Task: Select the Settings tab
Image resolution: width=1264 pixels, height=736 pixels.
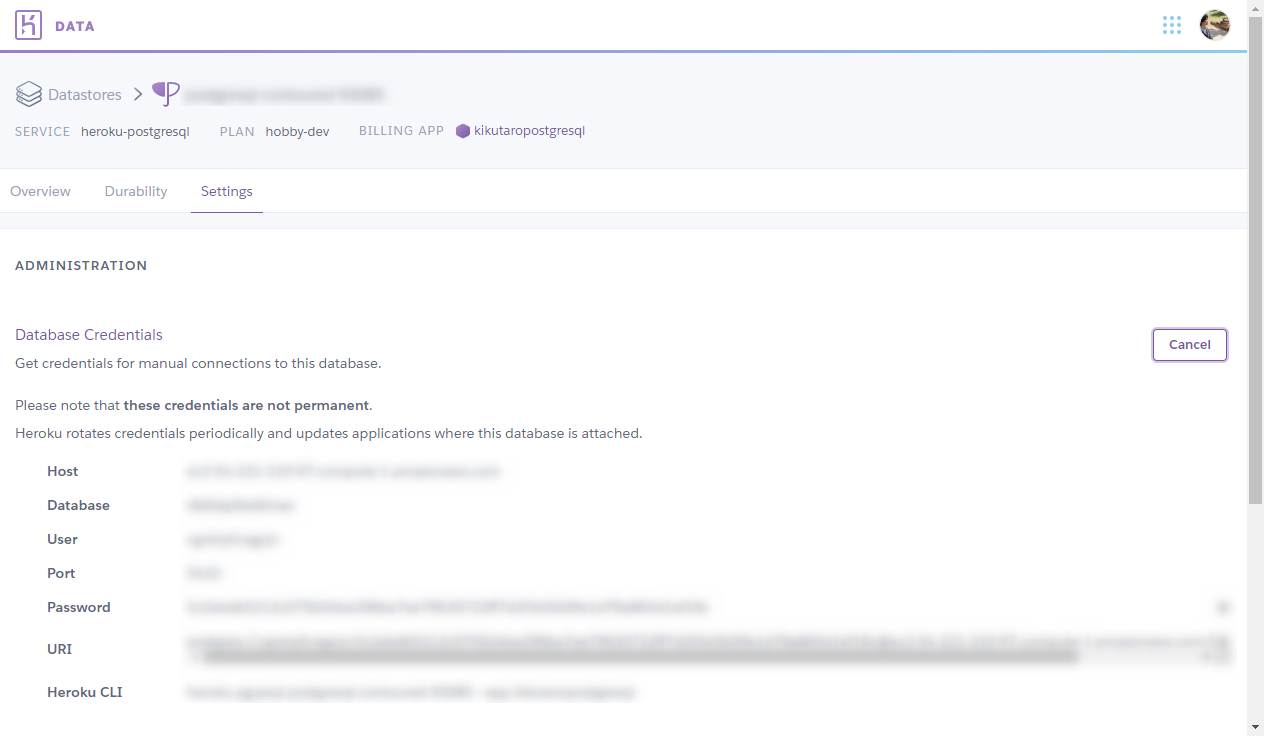Action: coord(227,191)
